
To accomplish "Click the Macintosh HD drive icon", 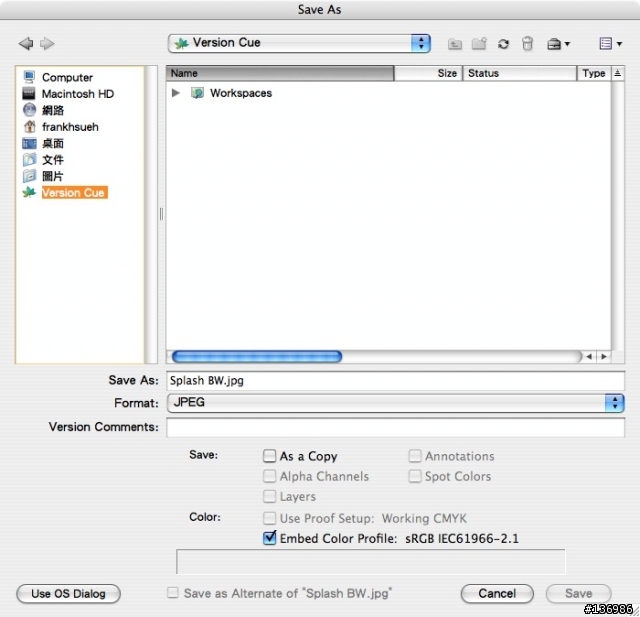I will [29, 94].
